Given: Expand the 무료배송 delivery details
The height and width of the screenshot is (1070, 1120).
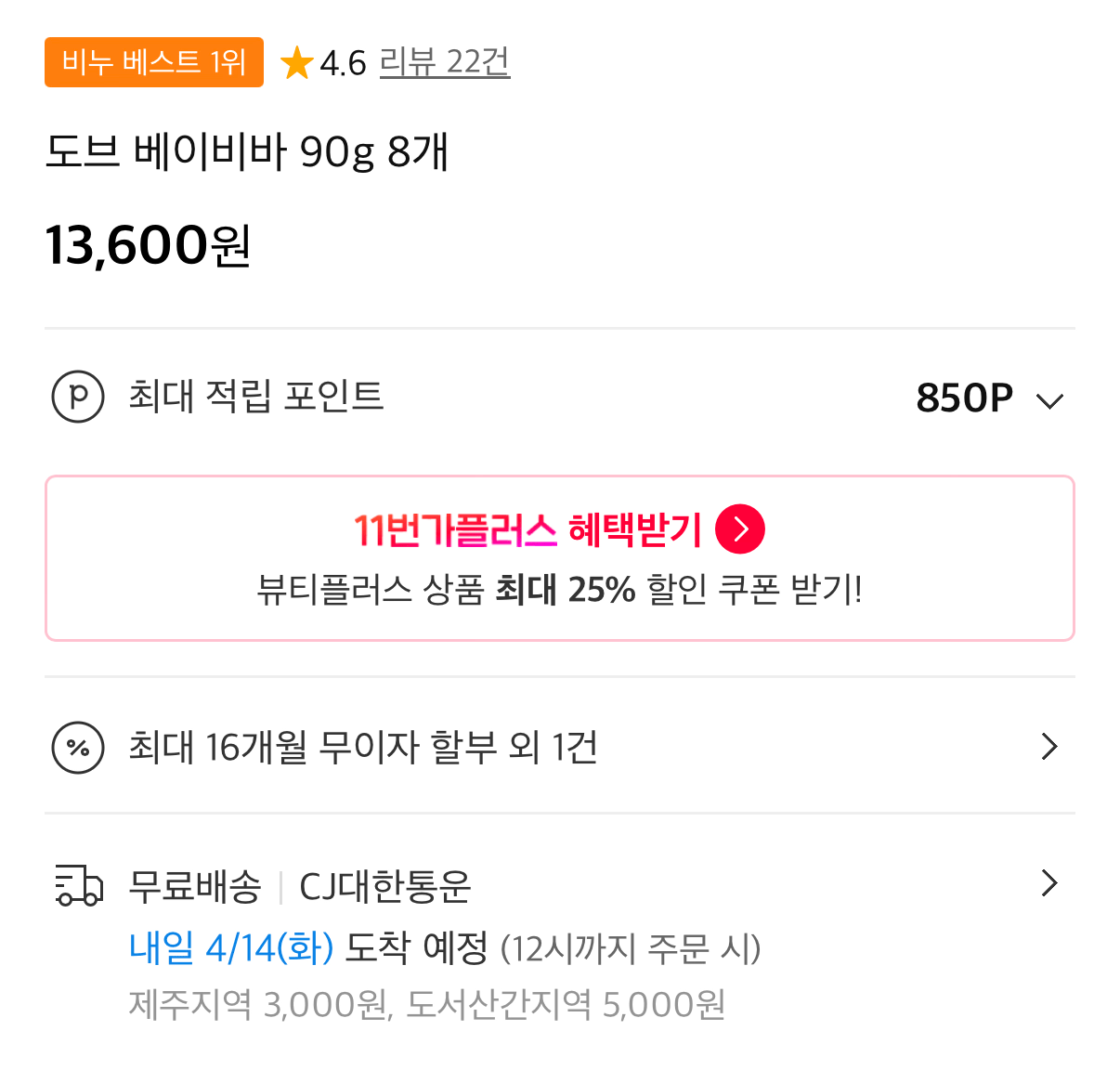Looking at the screenshot, I should tap(1048, 883).
